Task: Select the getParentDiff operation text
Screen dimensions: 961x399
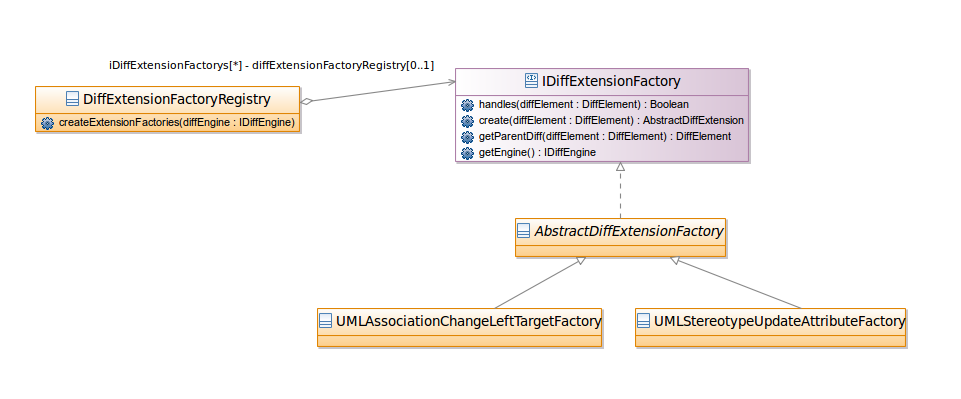Action: point(604,136)
